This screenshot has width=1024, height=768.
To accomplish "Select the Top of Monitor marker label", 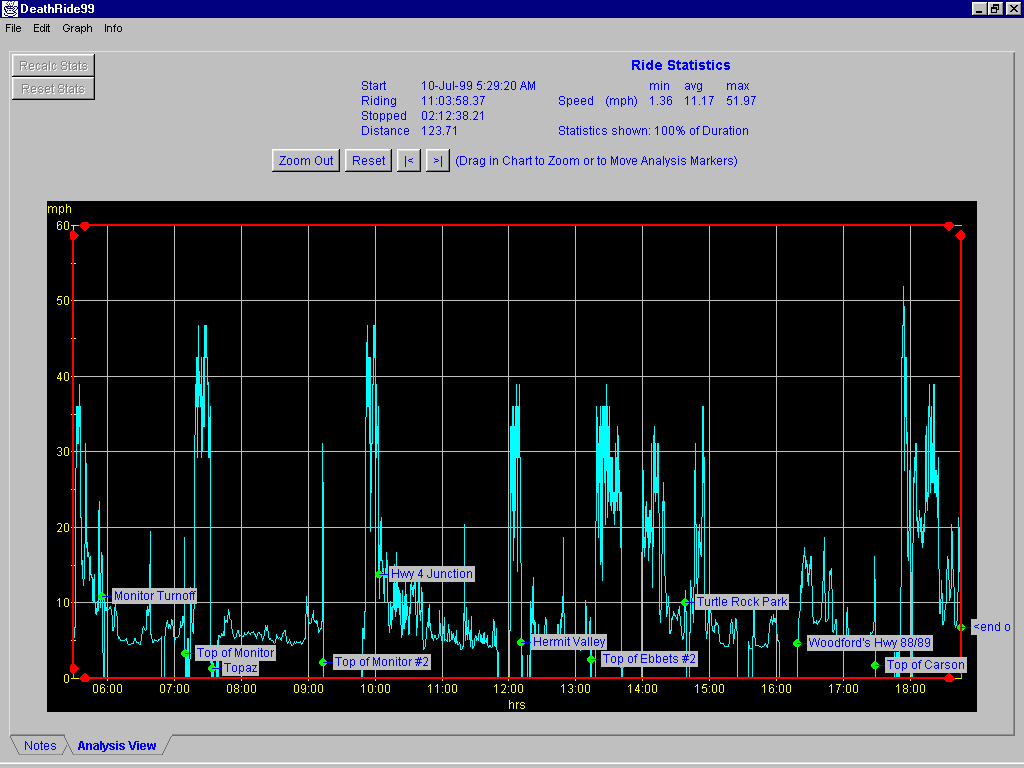I will [235, 652].
